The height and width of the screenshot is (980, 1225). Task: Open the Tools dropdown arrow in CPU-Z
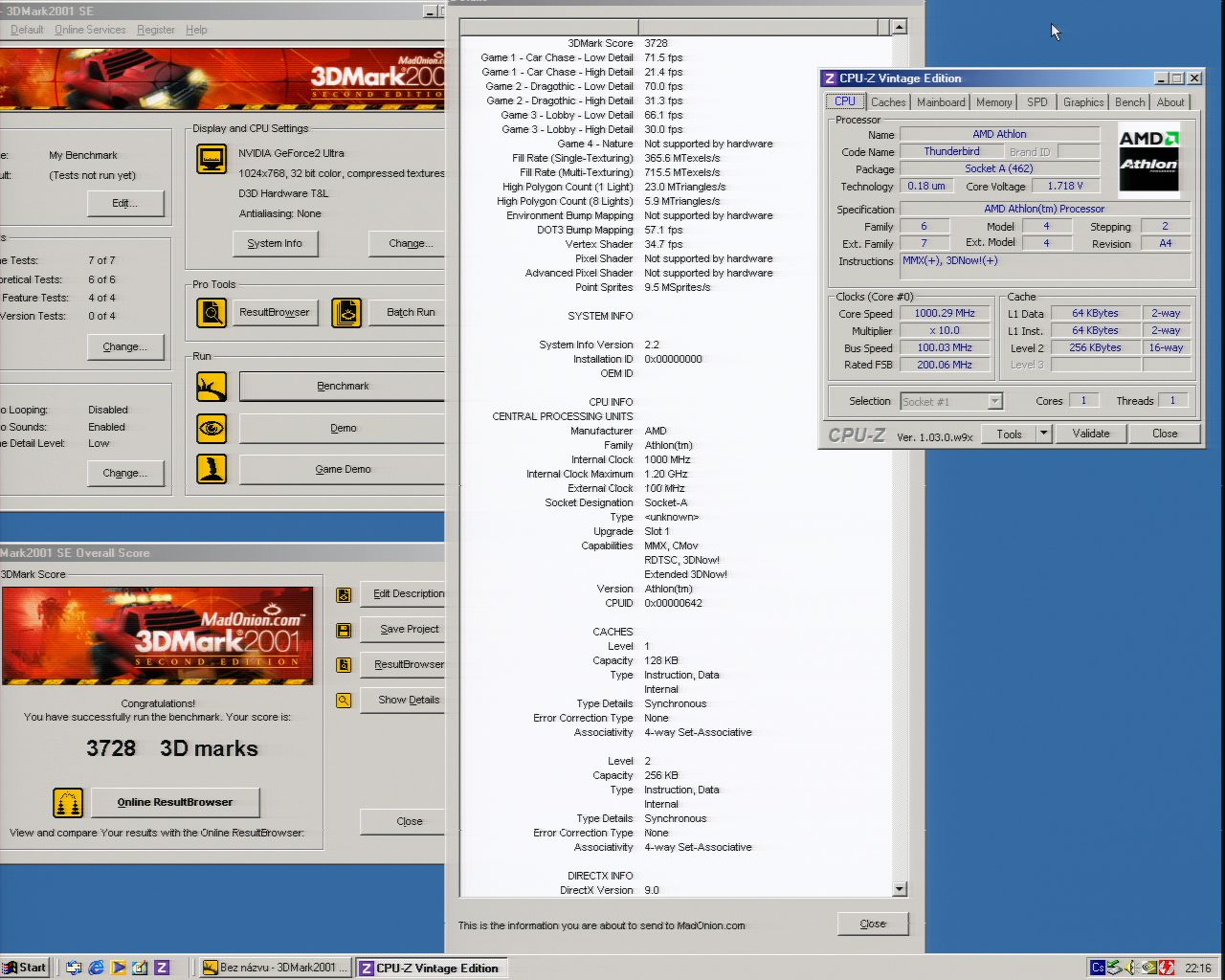[1043, 434]
